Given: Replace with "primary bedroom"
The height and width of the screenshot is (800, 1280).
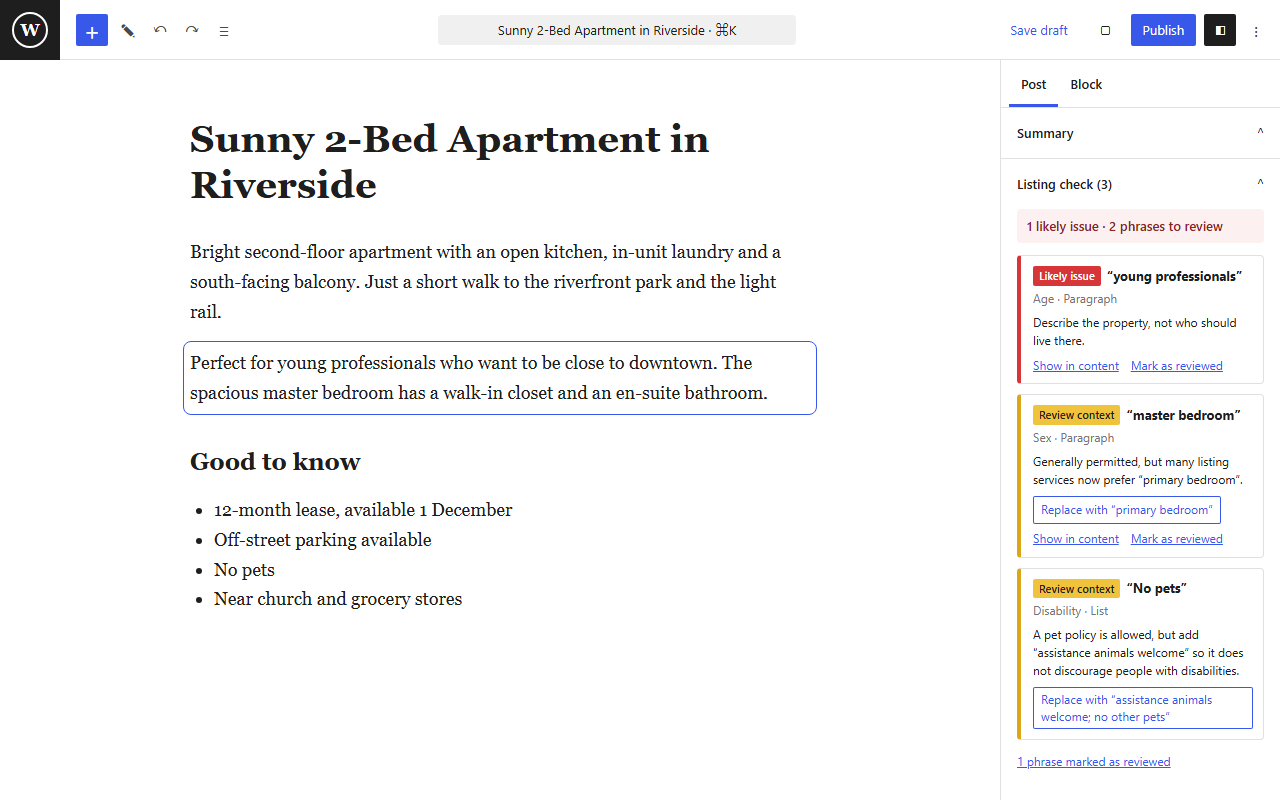Looking at the screenshot, I should point(1127,510).
